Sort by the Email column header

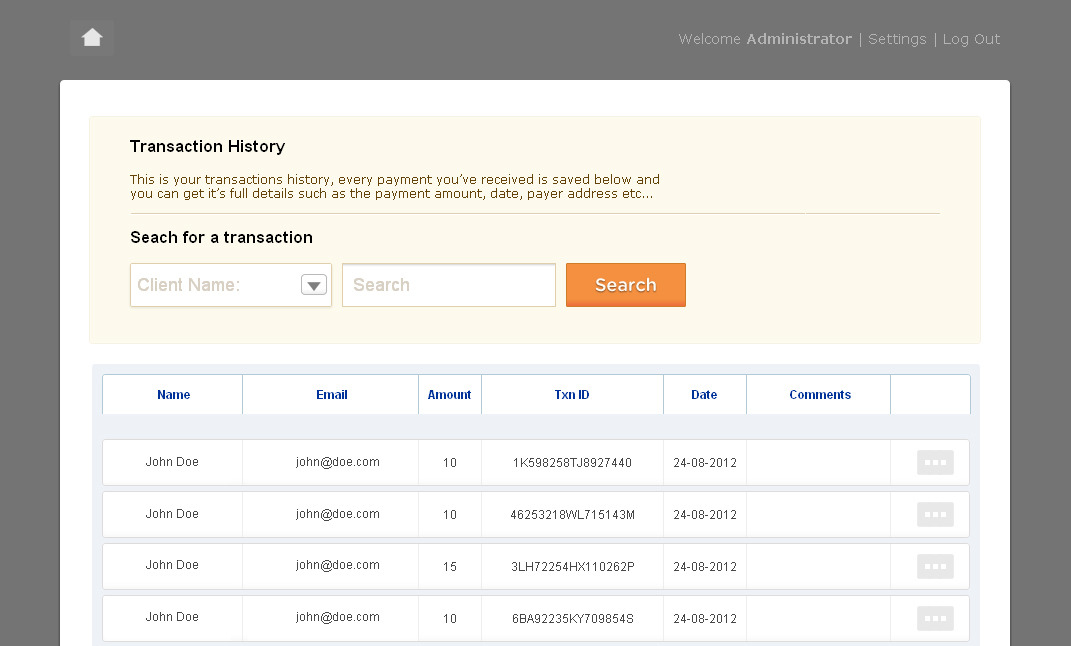pyautogui.click(x=331, y=395)
